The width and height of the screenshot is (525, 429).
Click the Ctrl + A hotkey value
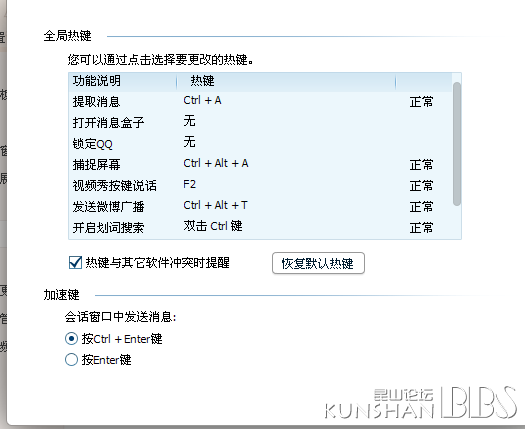(203, 100)
